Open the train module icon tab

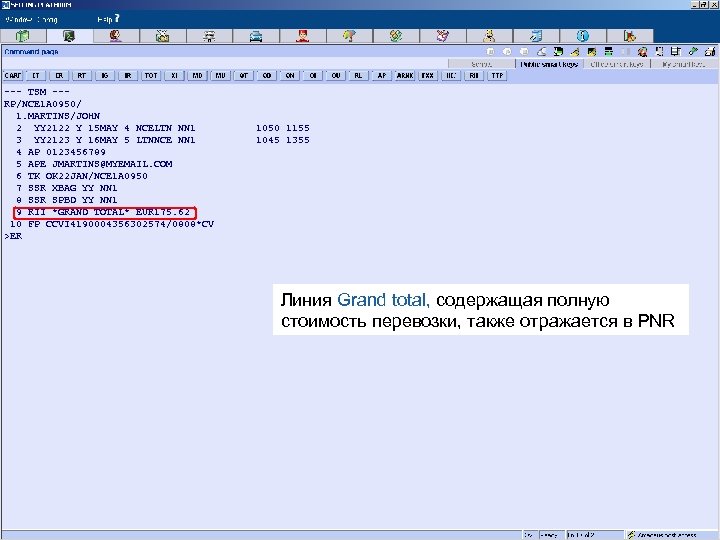(x=209, y=36)
